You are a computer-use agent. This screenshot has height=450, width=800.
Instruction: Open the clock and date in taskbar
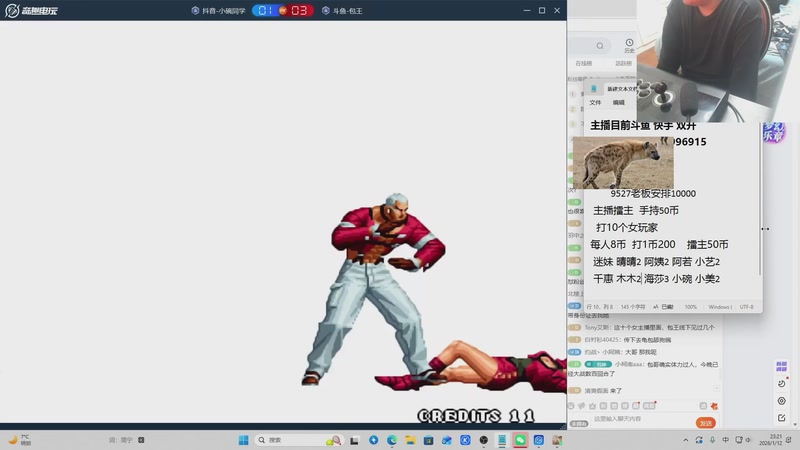pyautogui.click(x=770, y=440)
